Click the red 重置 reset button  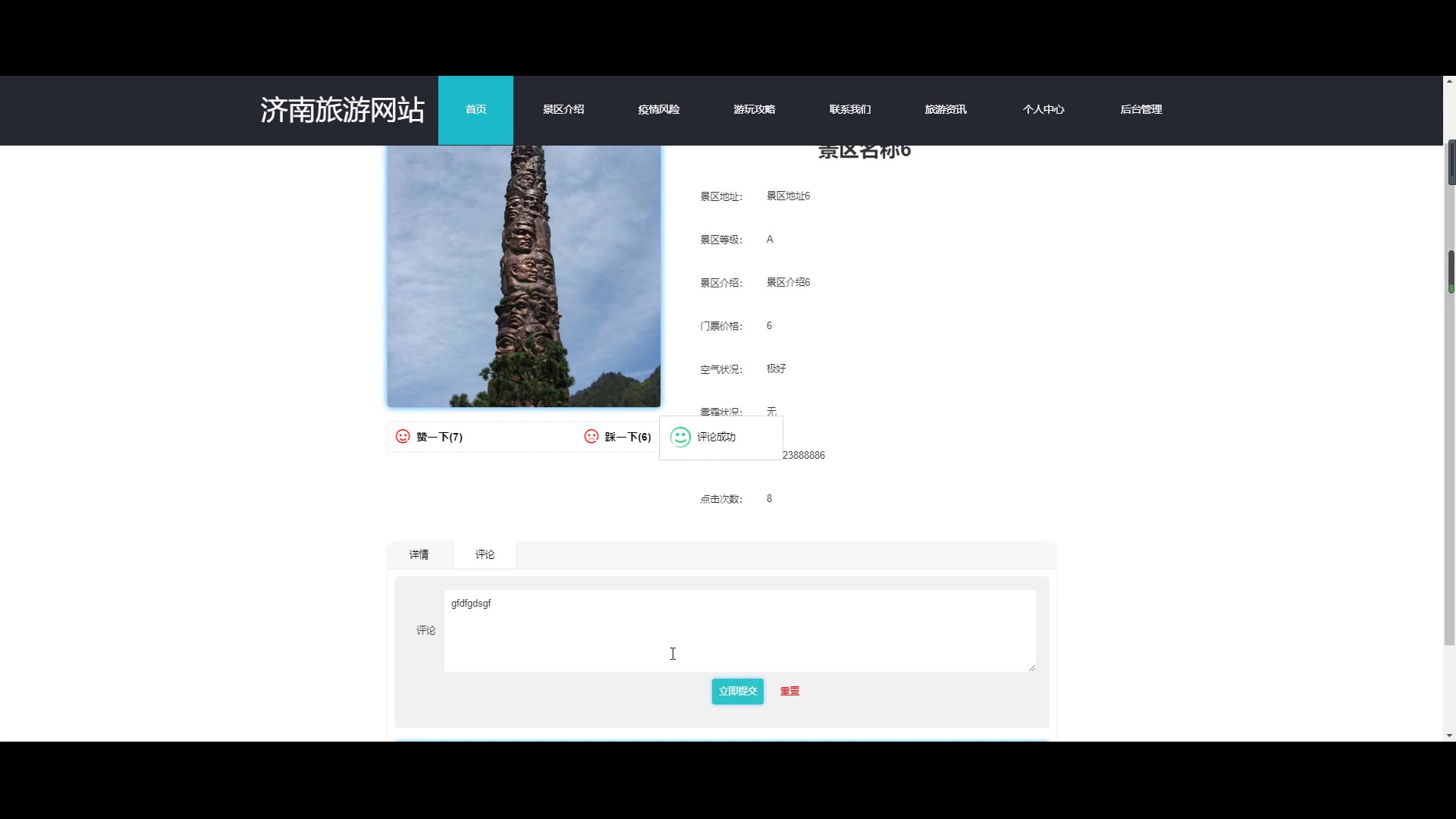(x=789, y=691)
